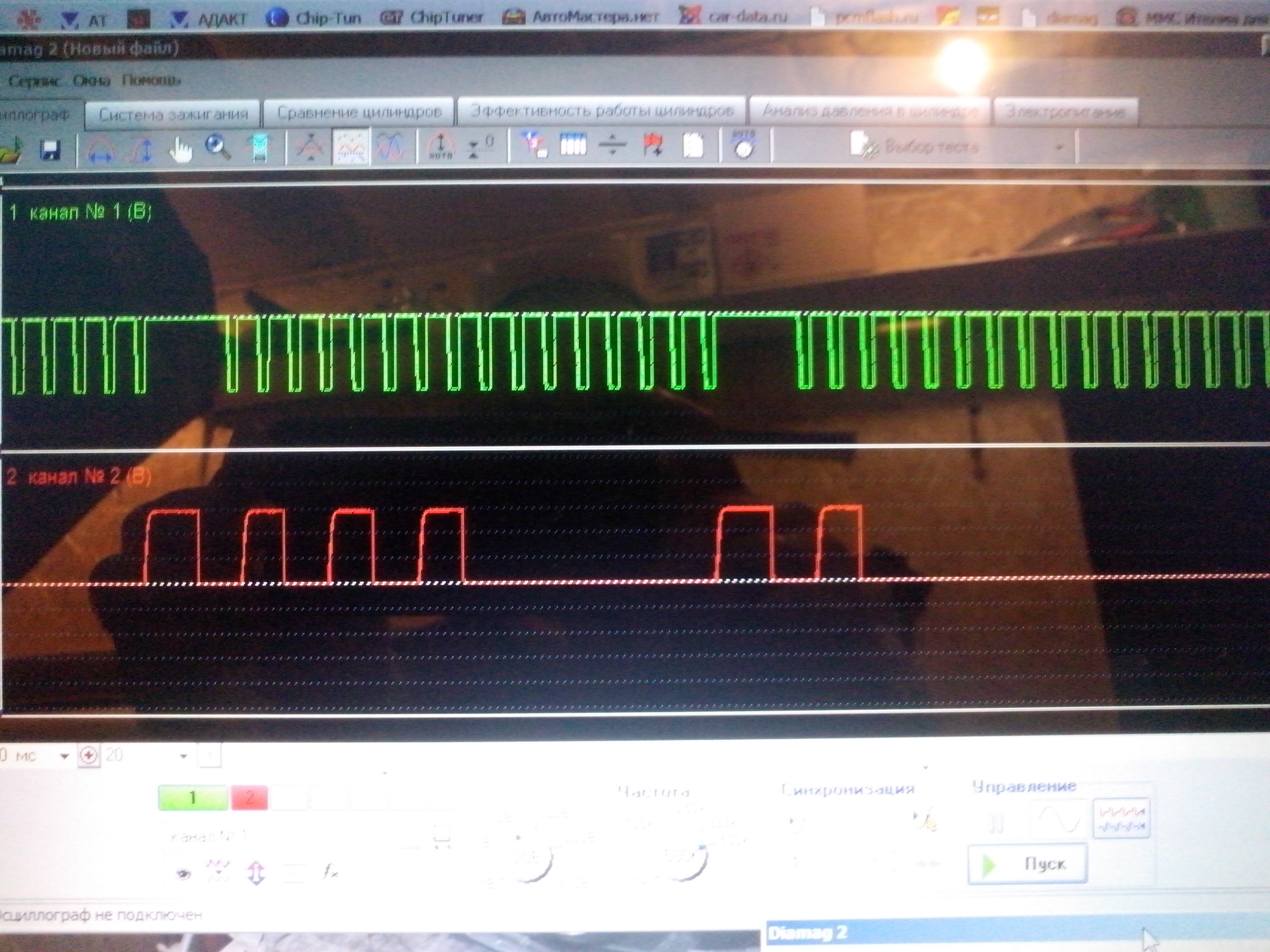This screenshot has width=1270, height=952.
Task: Toggle channel visibility eye icon
Action: pos(184,875)
